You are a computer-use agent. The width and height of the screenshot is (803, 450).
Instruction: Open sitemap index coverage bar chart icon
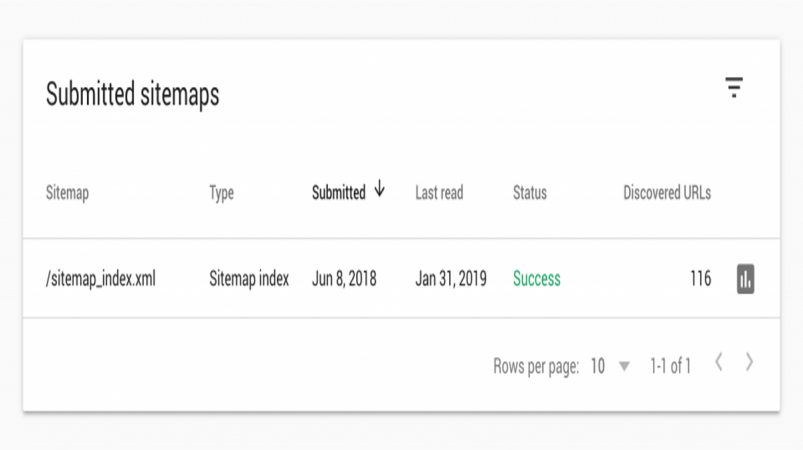point(746,279)
